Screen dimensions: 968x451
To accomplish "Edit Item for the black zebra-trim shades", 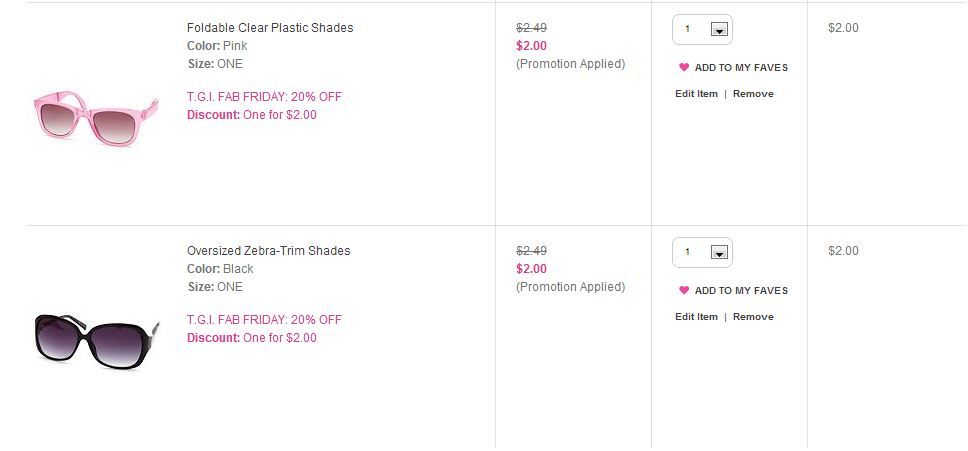I will 696,317.
